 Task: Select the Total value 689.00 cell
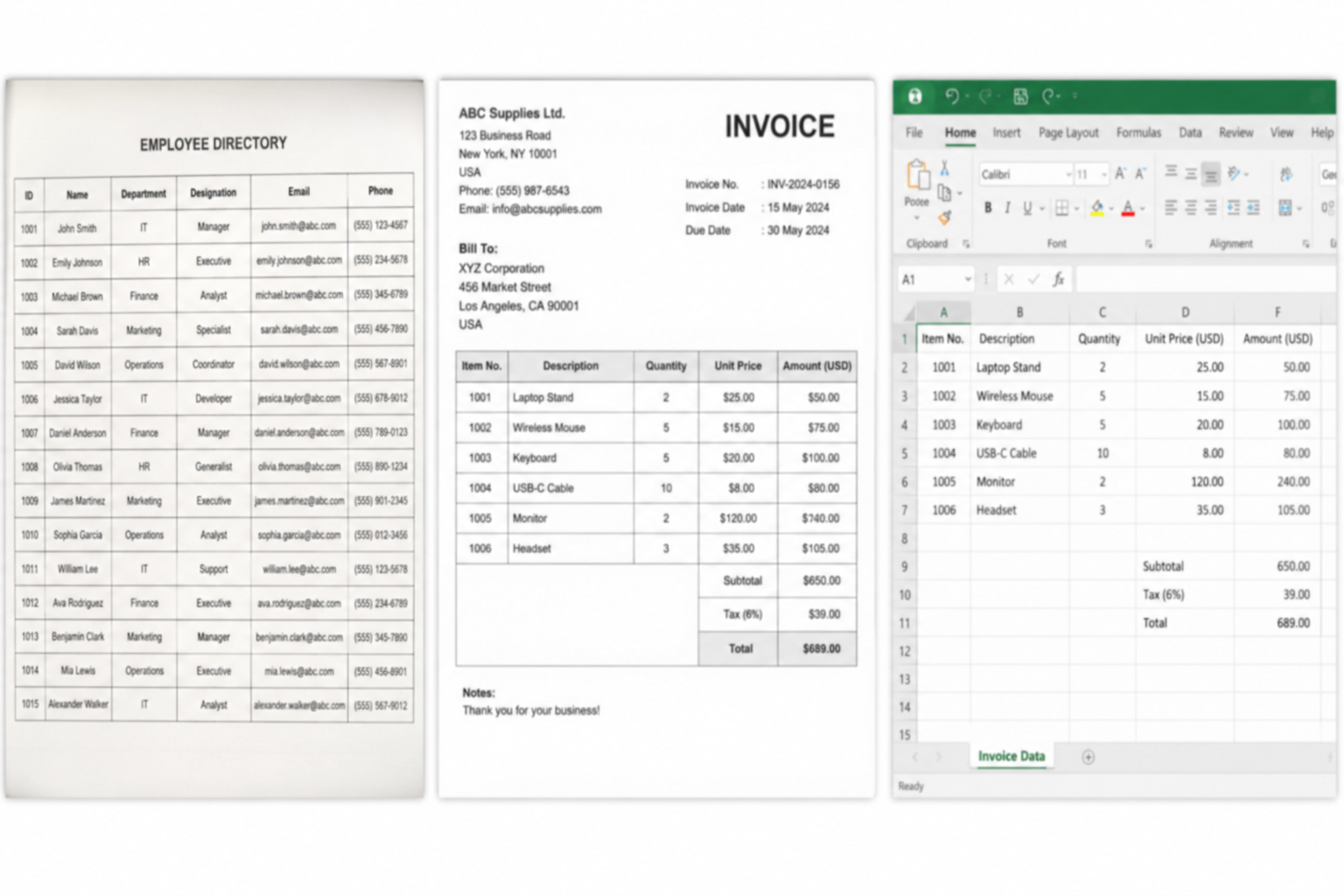click(1277, 623)
